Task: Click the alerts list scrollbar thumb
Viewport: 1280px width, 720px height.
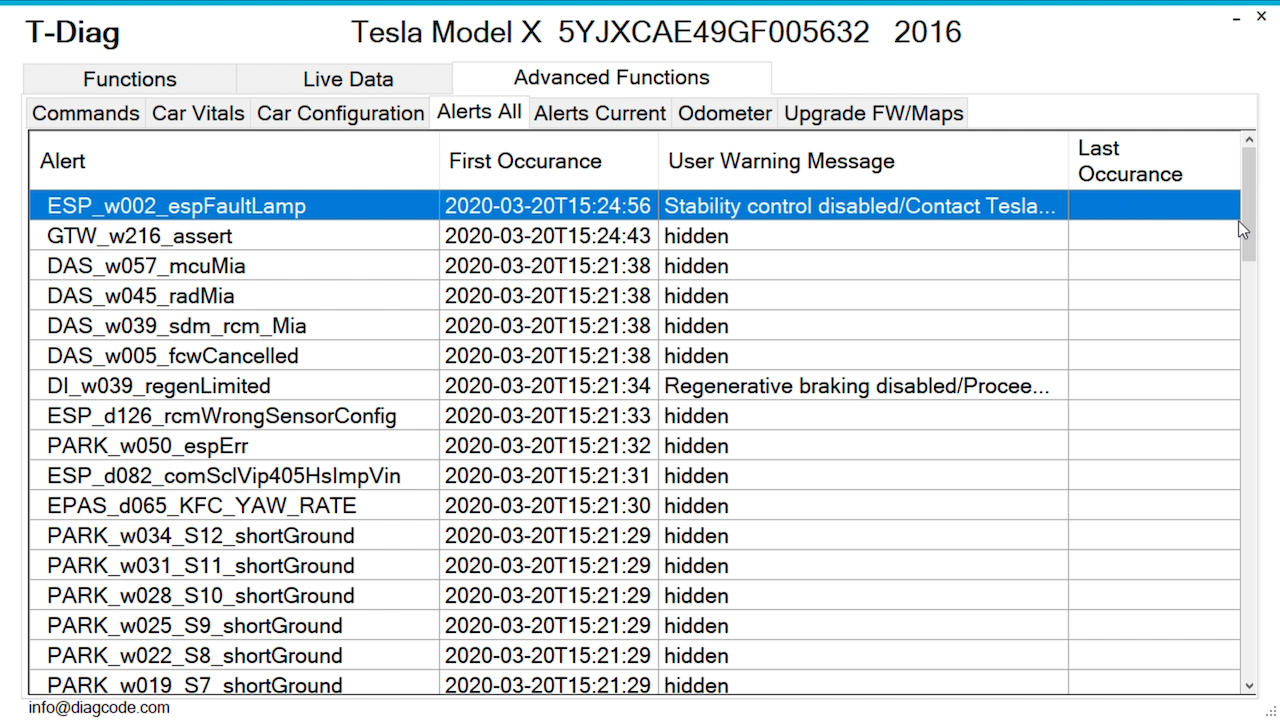Action: [1248, 205]
